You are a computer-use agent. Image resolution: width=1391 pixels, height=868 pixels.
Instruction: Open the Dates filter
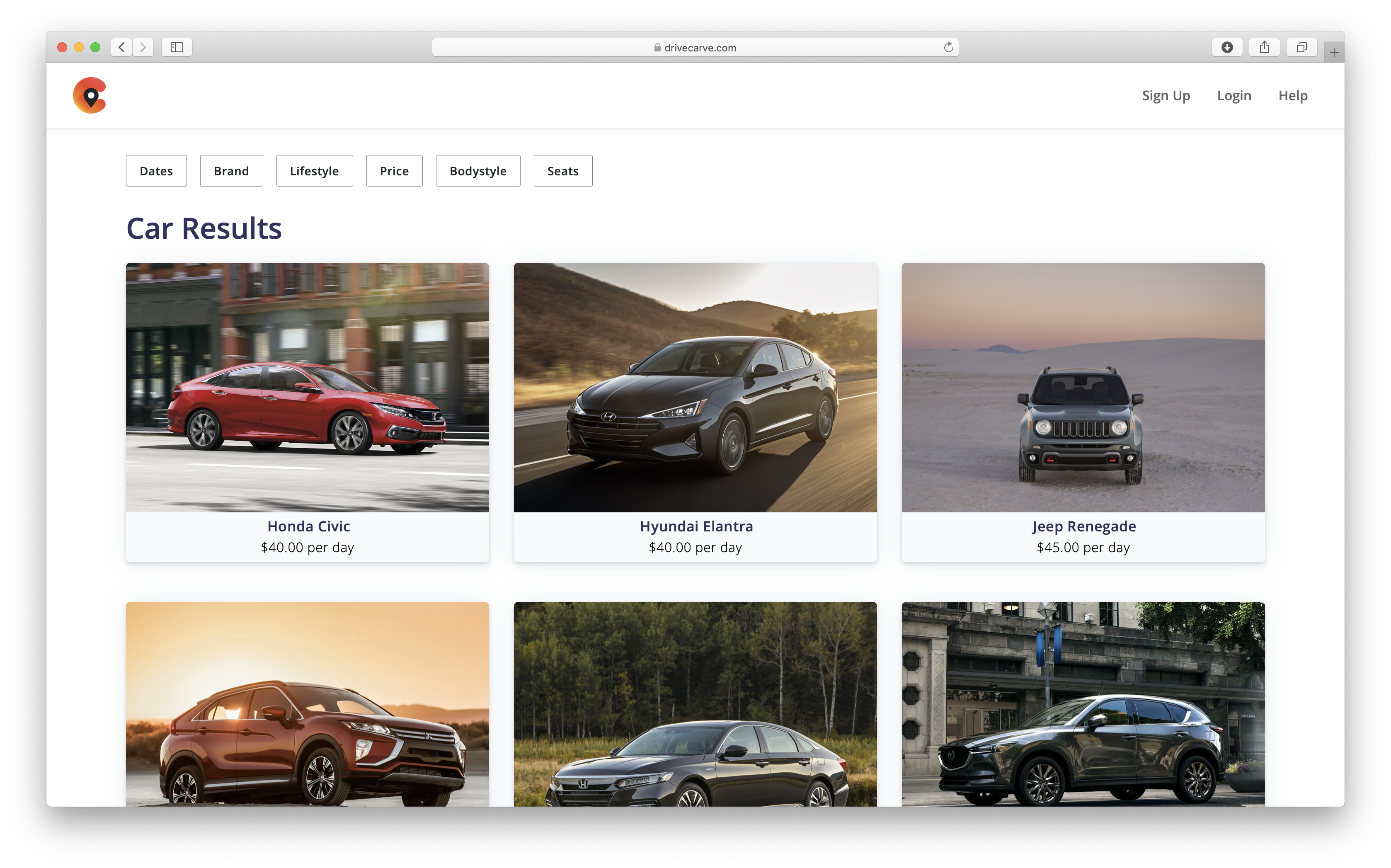click(x=156, y=171)
